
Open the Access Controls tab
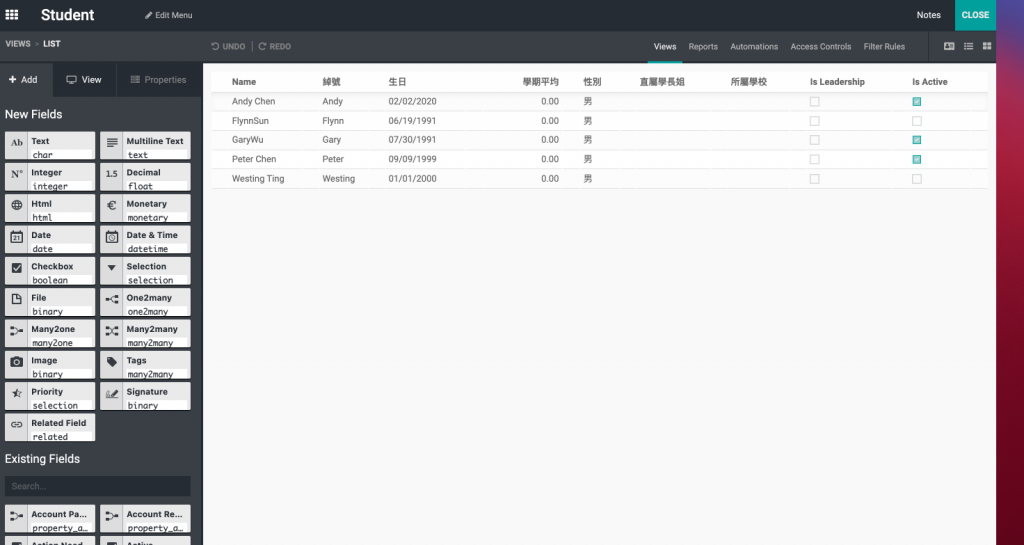pyautogui.click(x=820, y=46)
